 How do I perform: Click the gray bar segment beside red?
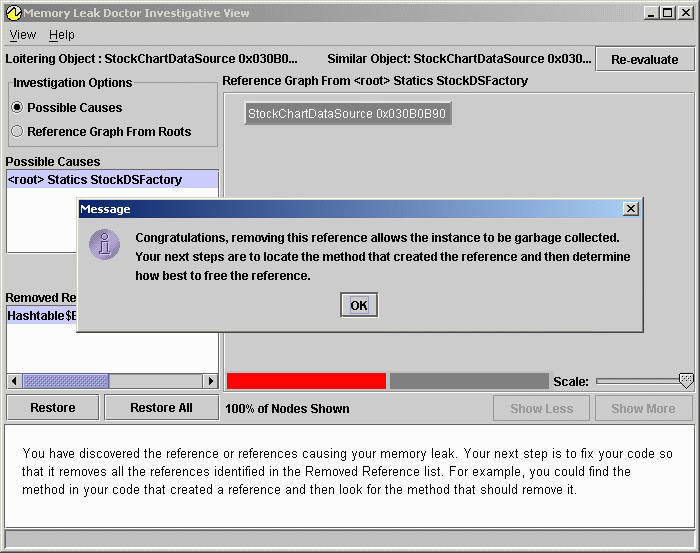point(468,381)
